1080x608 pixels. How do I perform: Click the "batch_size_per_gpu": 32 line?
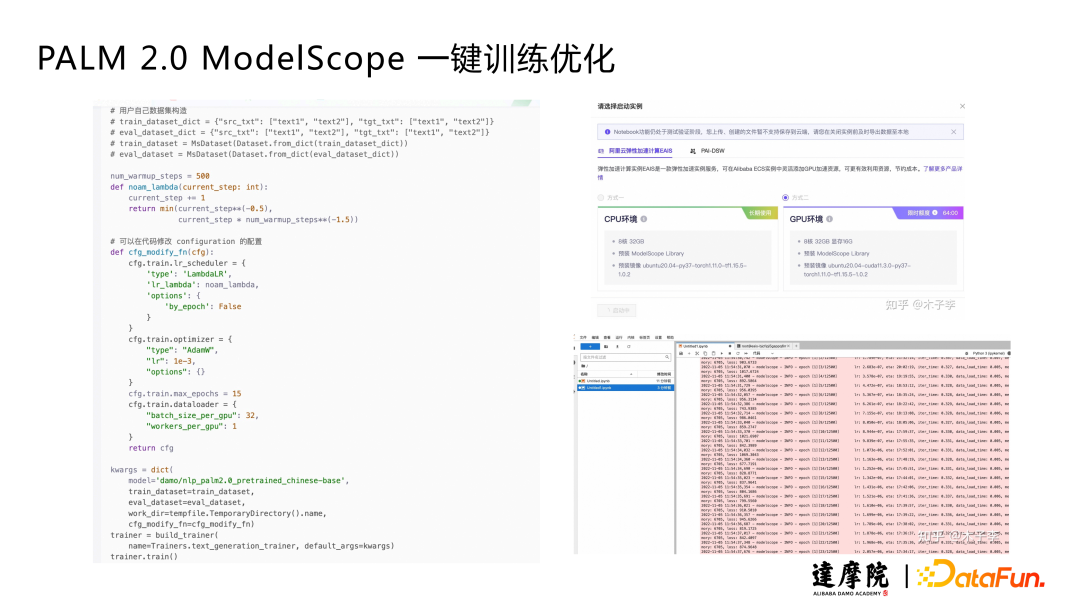pos(202,415)
